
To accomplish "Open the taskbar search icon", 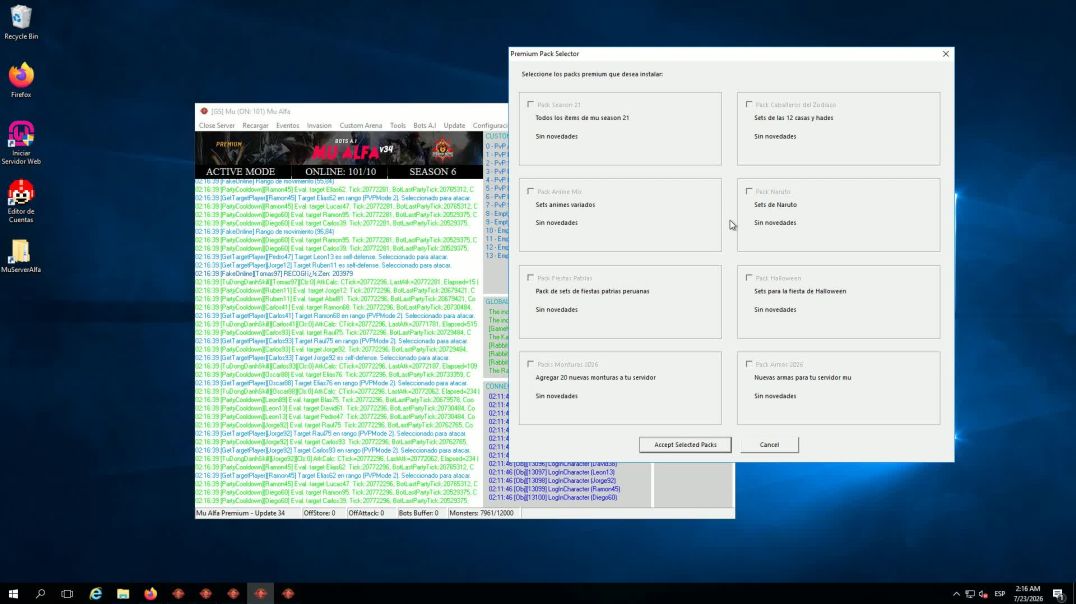I will [x=40, y=594].
